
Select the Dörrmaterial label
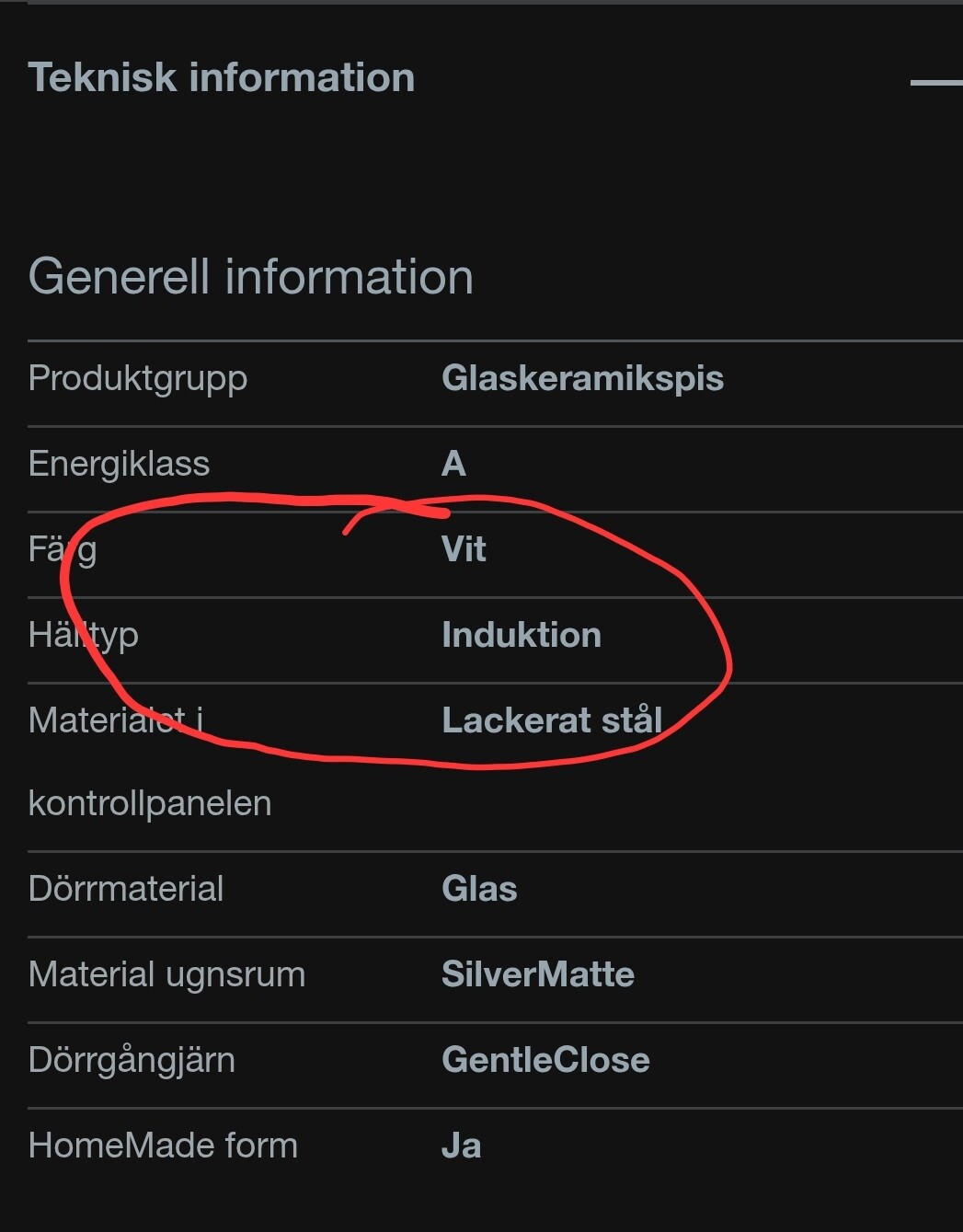(x=126, y=889)
